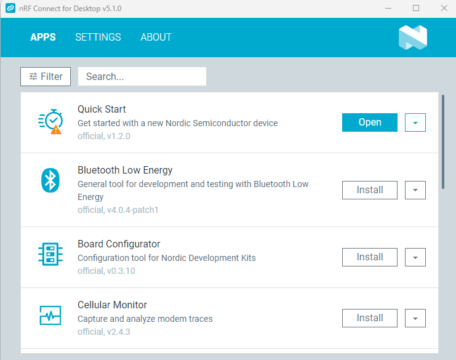Click the Board Configurator title text
The width and height of the screenshot is (456, 360).
click(119, 244)
